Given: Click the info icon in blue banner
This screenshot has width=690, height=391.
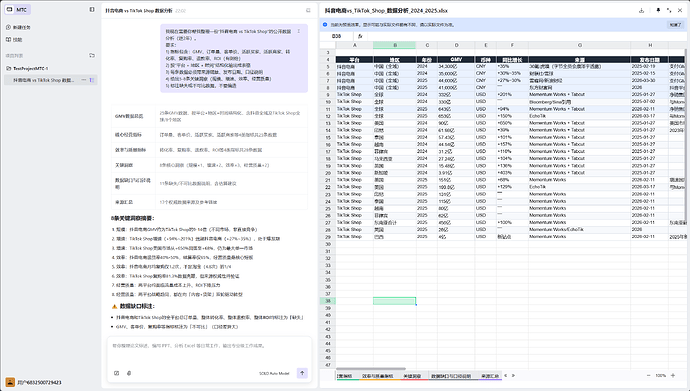Looking at the screenshot, I should 325,25.
